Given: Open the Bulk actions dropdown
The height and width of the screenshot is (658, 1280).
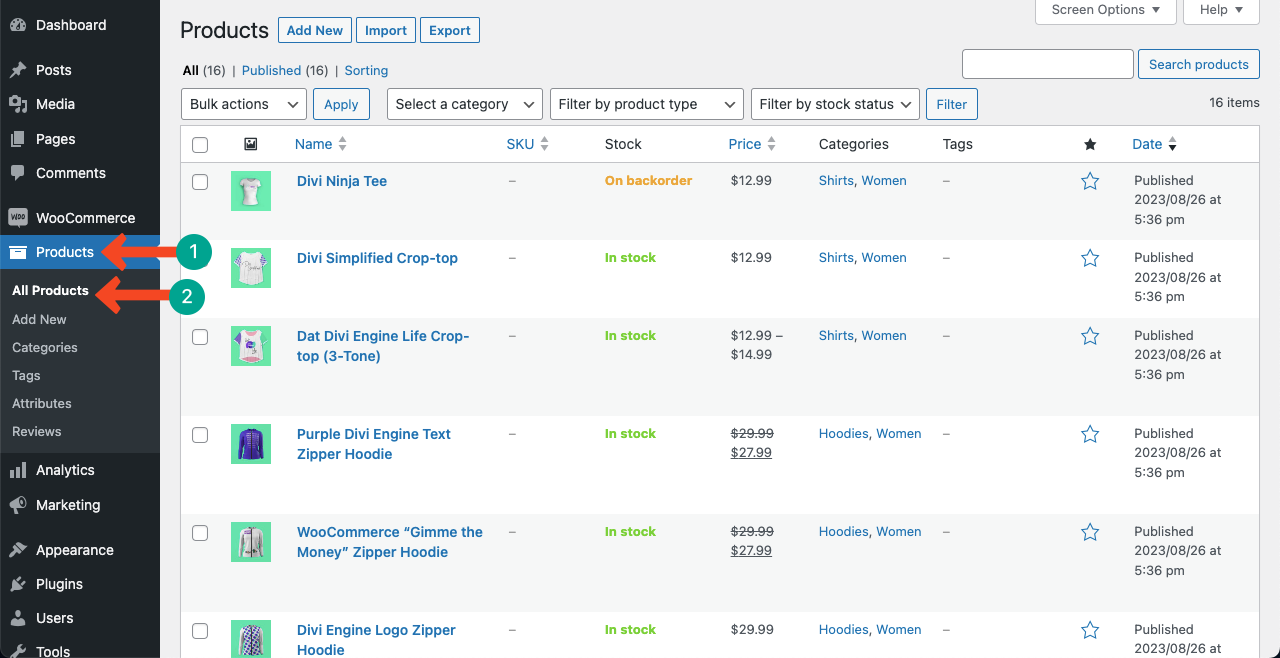Looking at the screenshot, I should point(243,104).
